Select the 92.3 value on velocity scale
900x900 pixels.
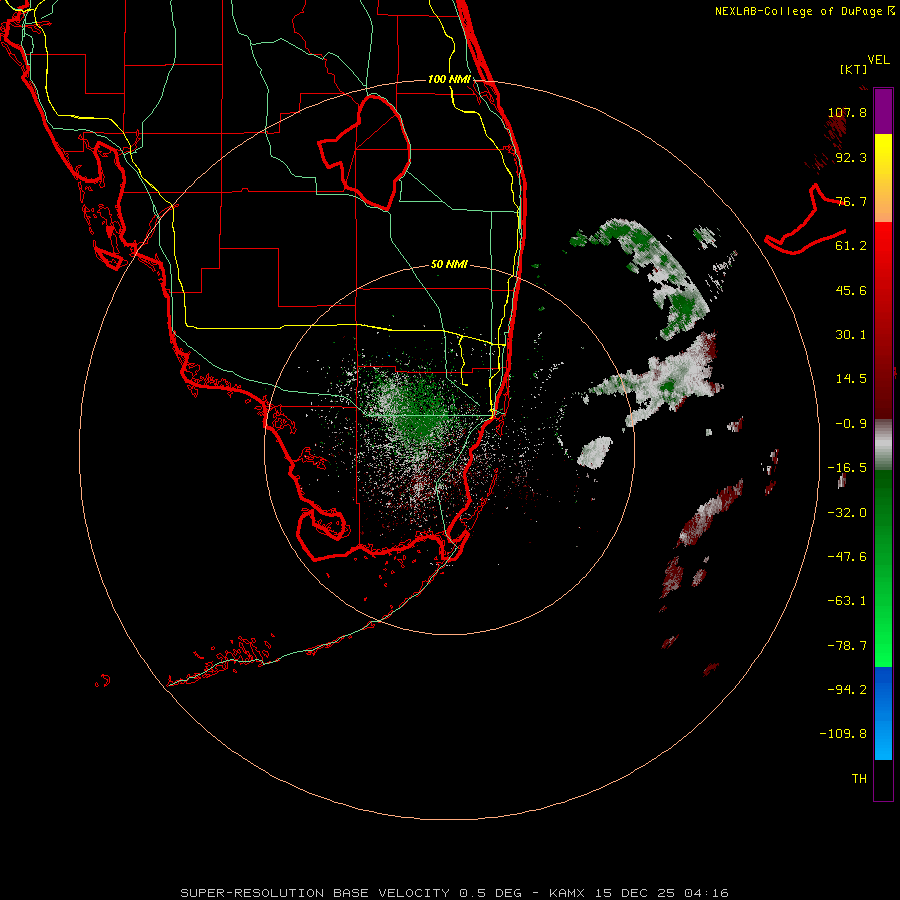851,157
